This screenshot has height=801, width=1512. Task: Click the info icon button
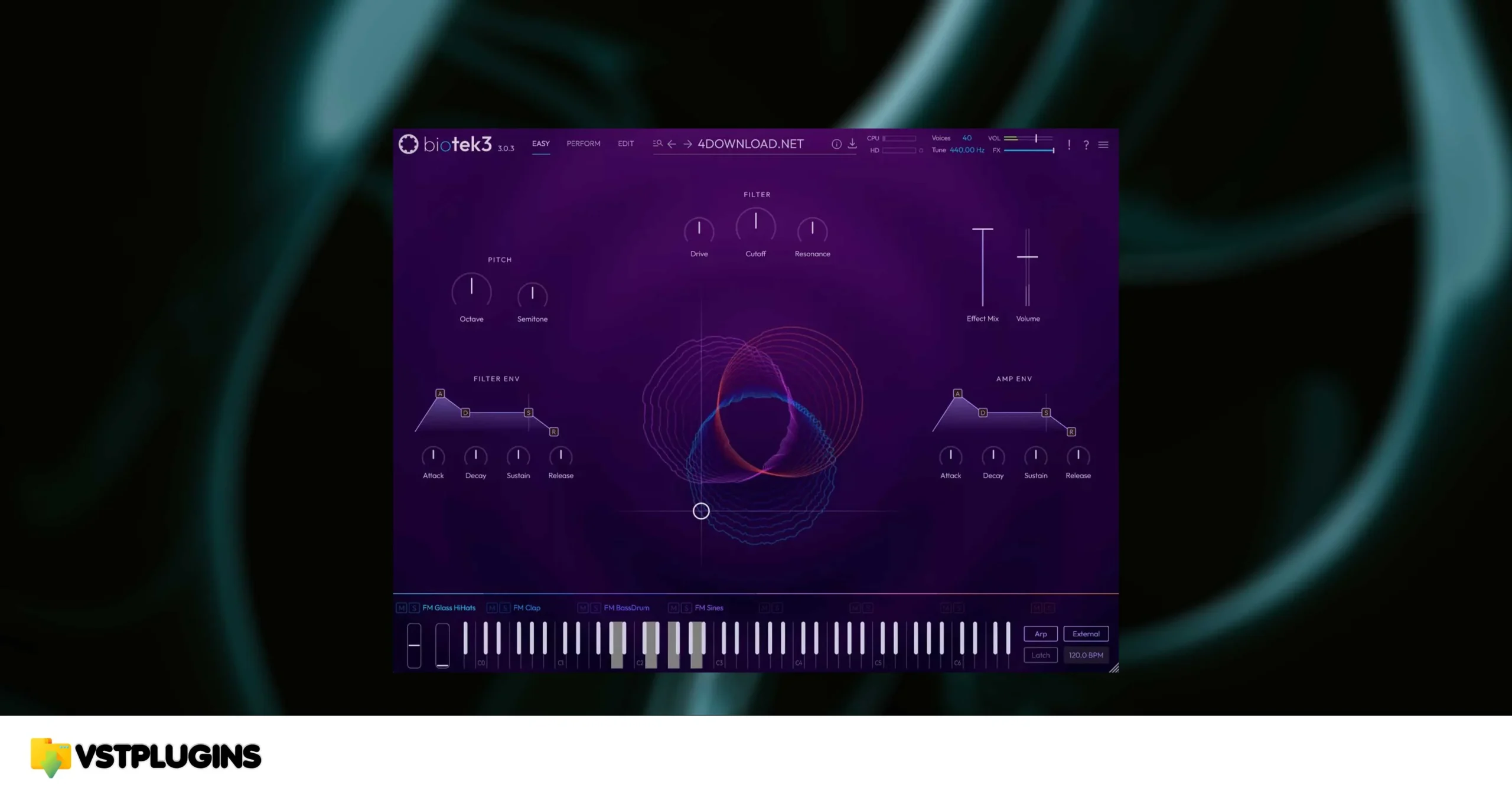point(836,144)
